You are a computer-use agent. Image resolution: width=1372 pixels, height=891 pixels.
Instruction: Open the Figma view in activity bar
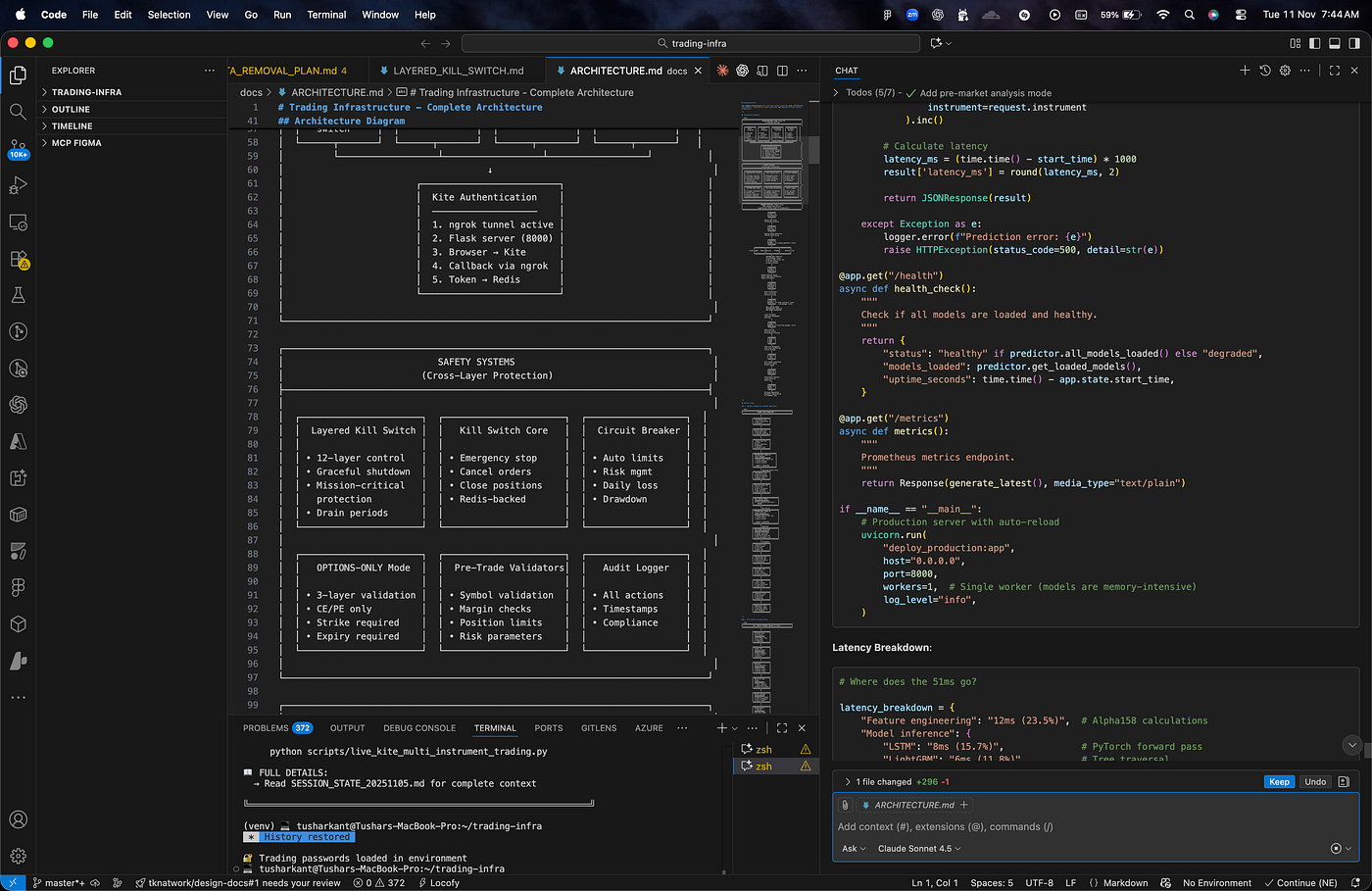click(18, 587)
